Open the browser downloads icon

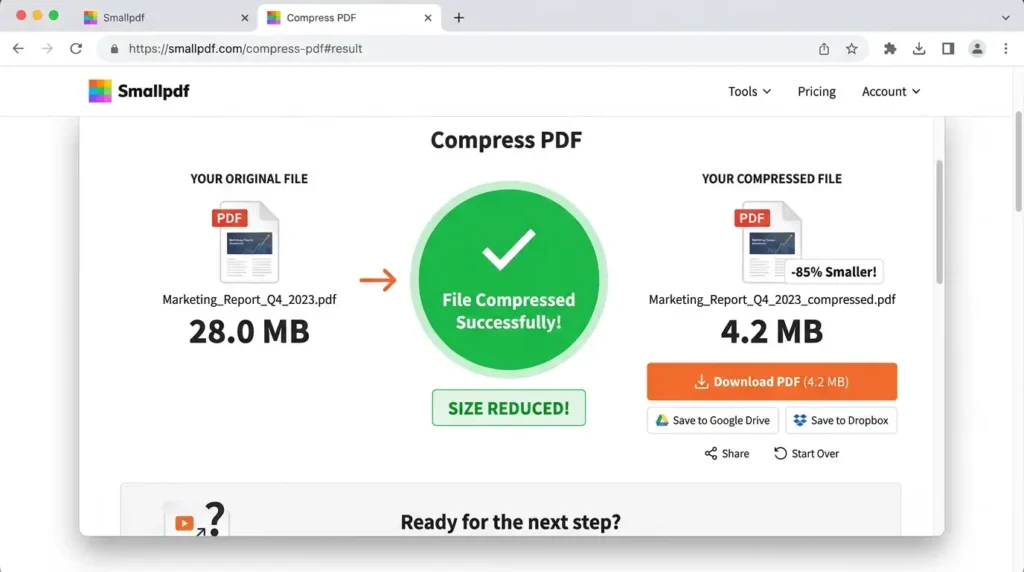919,48
